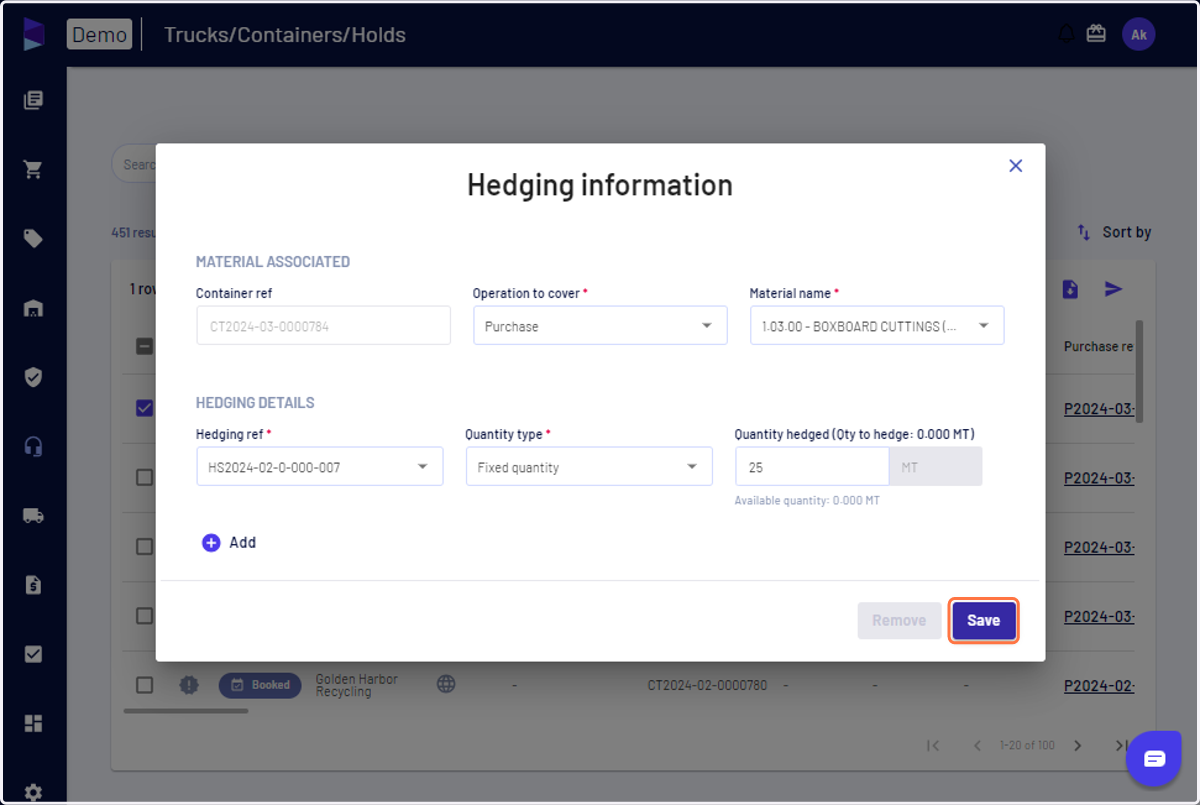The width and height of the screenshot is (1200, 805).
Task: Open the shopping cart sidebar icon
Action: (x=33, y=169)
